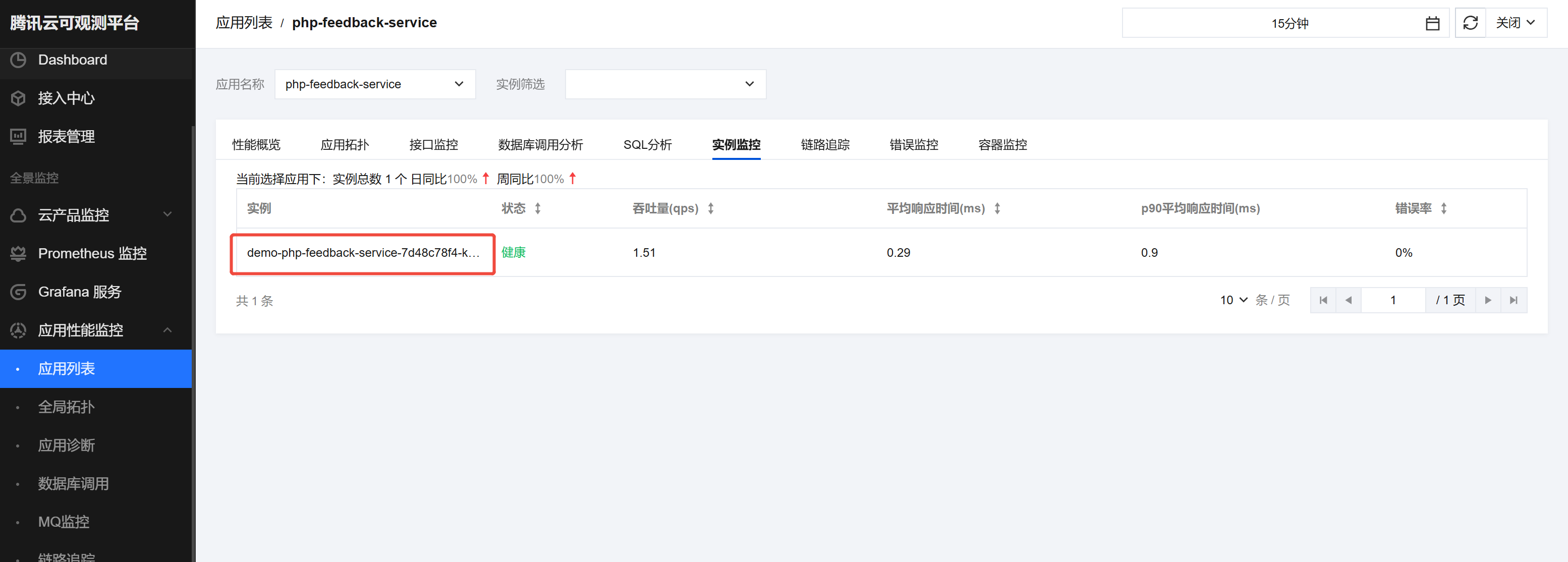
Task: Go to next page of results
Action: (1488, 300)
